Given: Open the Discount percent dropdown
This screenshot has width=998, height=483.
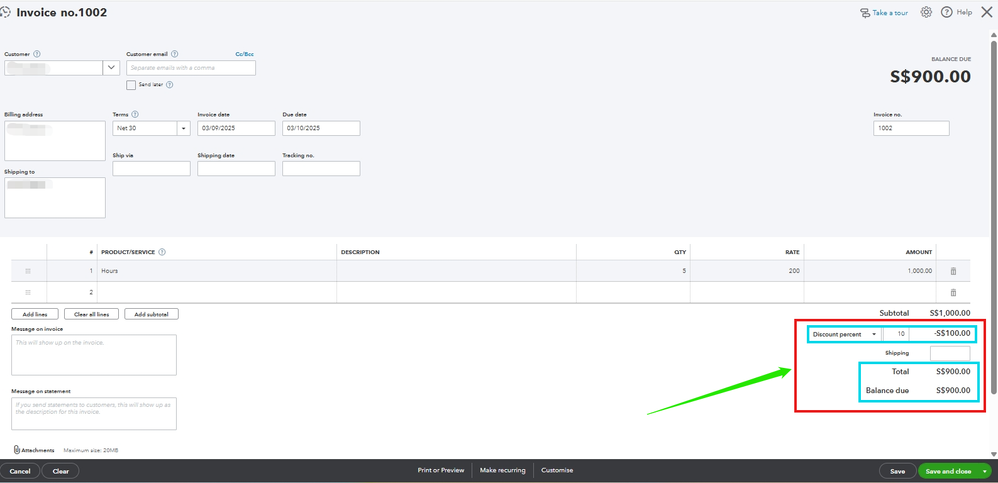Looking at the screenshot, I should pos(875,334).
